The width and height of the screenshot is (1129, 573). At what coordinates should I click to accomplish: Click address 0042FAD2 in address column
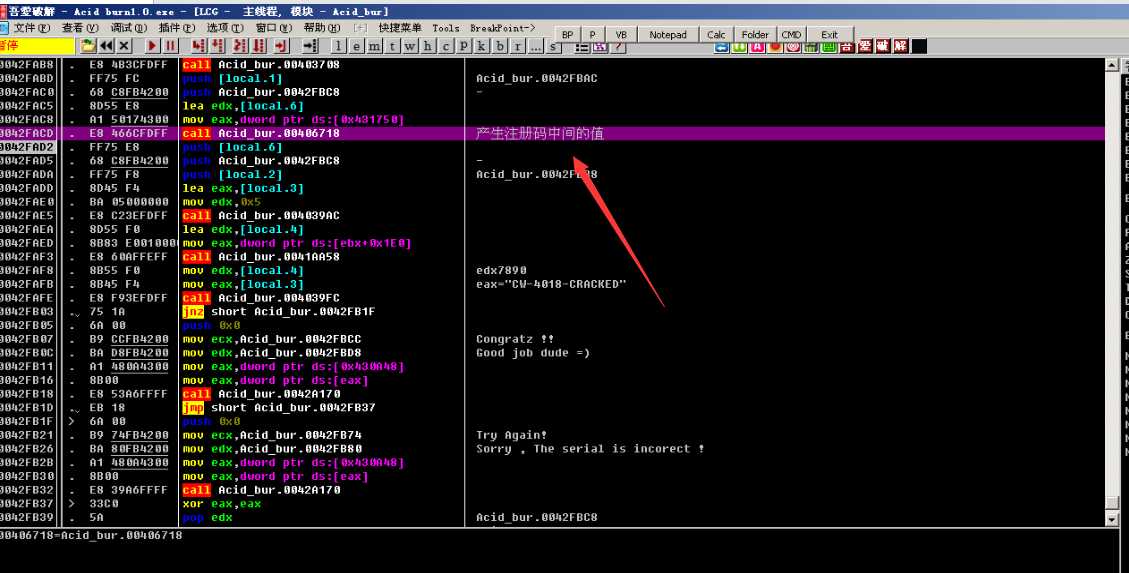point(27,147)
